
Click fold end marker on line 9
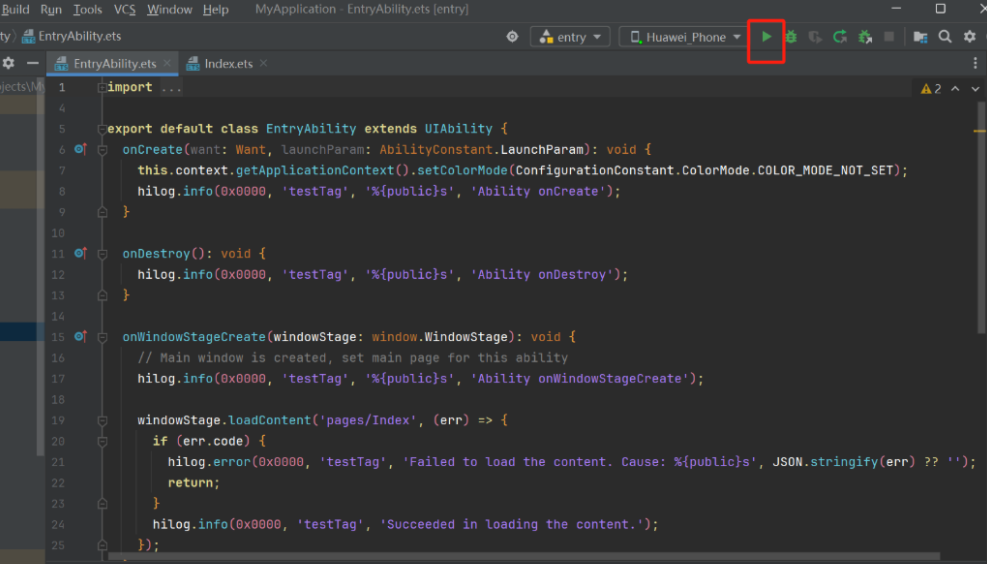[102, 212]
